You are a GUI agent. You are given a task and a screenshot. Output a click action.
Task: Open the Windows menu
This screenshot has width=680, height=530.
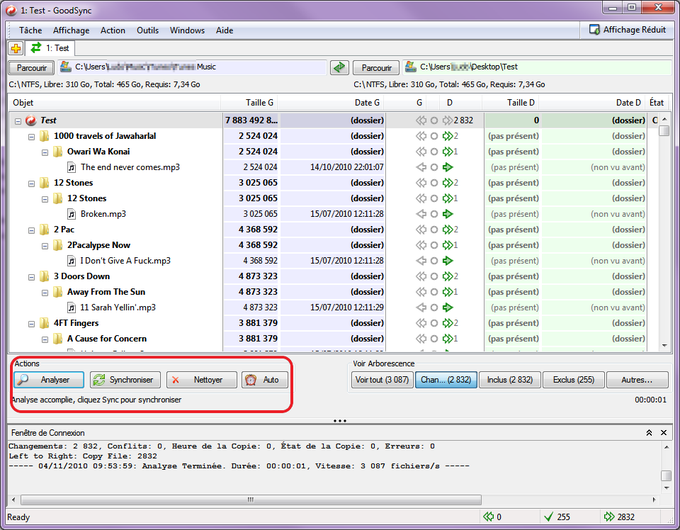pos(187,30)
